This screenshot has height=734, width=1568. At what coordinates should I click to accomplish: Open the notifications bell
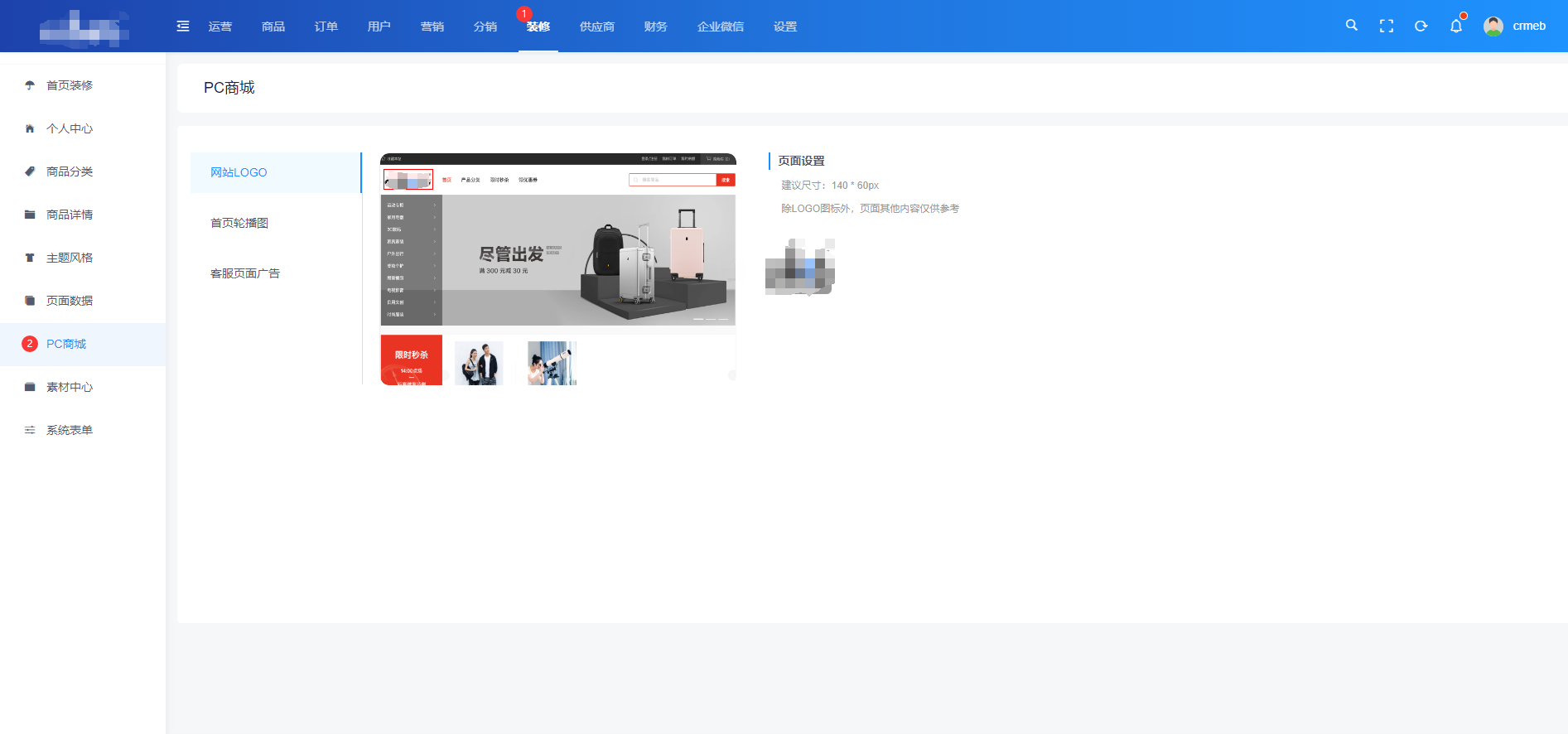1456,27
